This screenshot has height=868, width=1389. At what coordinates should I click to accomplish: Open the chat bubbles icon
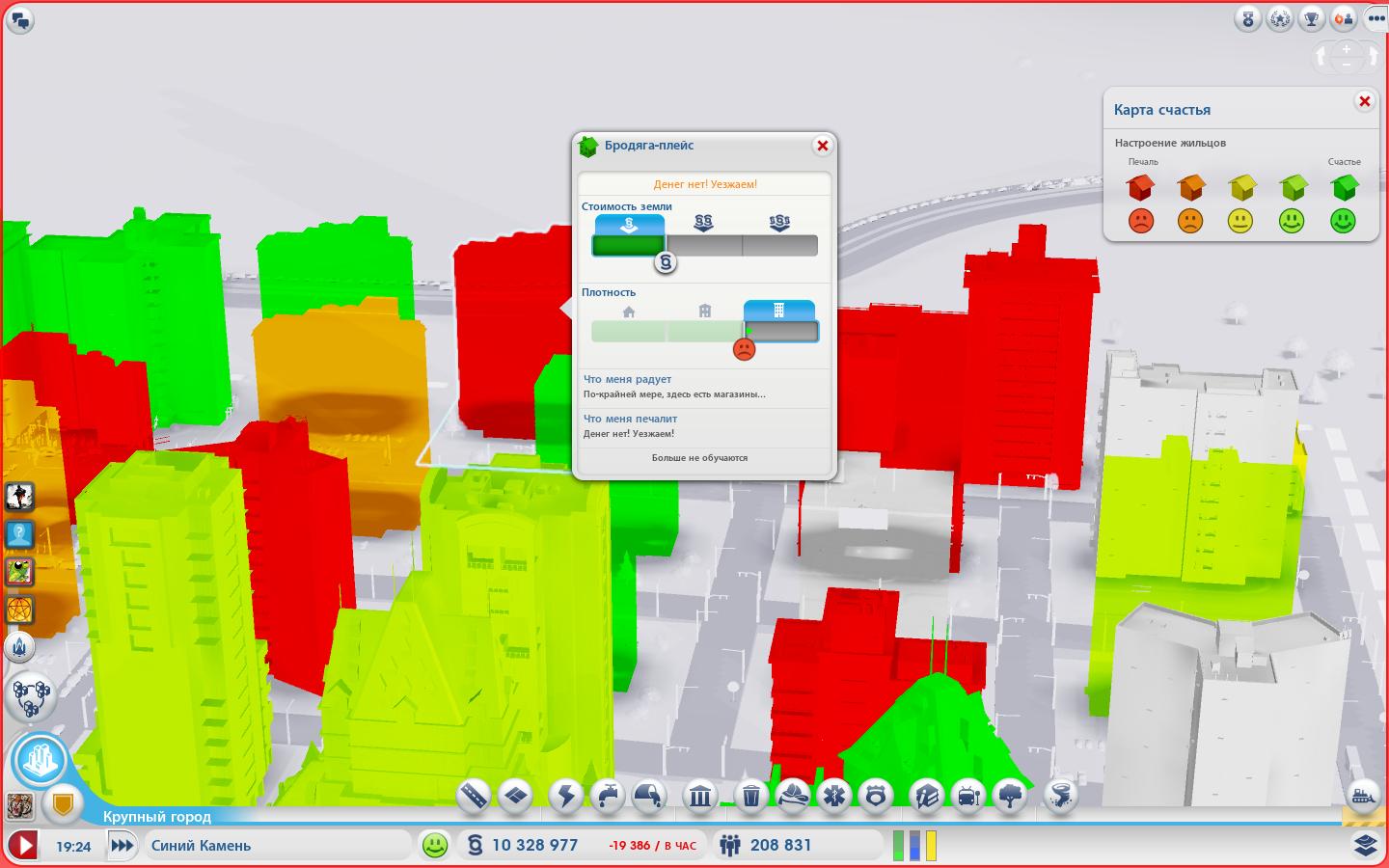click(20, 20)
